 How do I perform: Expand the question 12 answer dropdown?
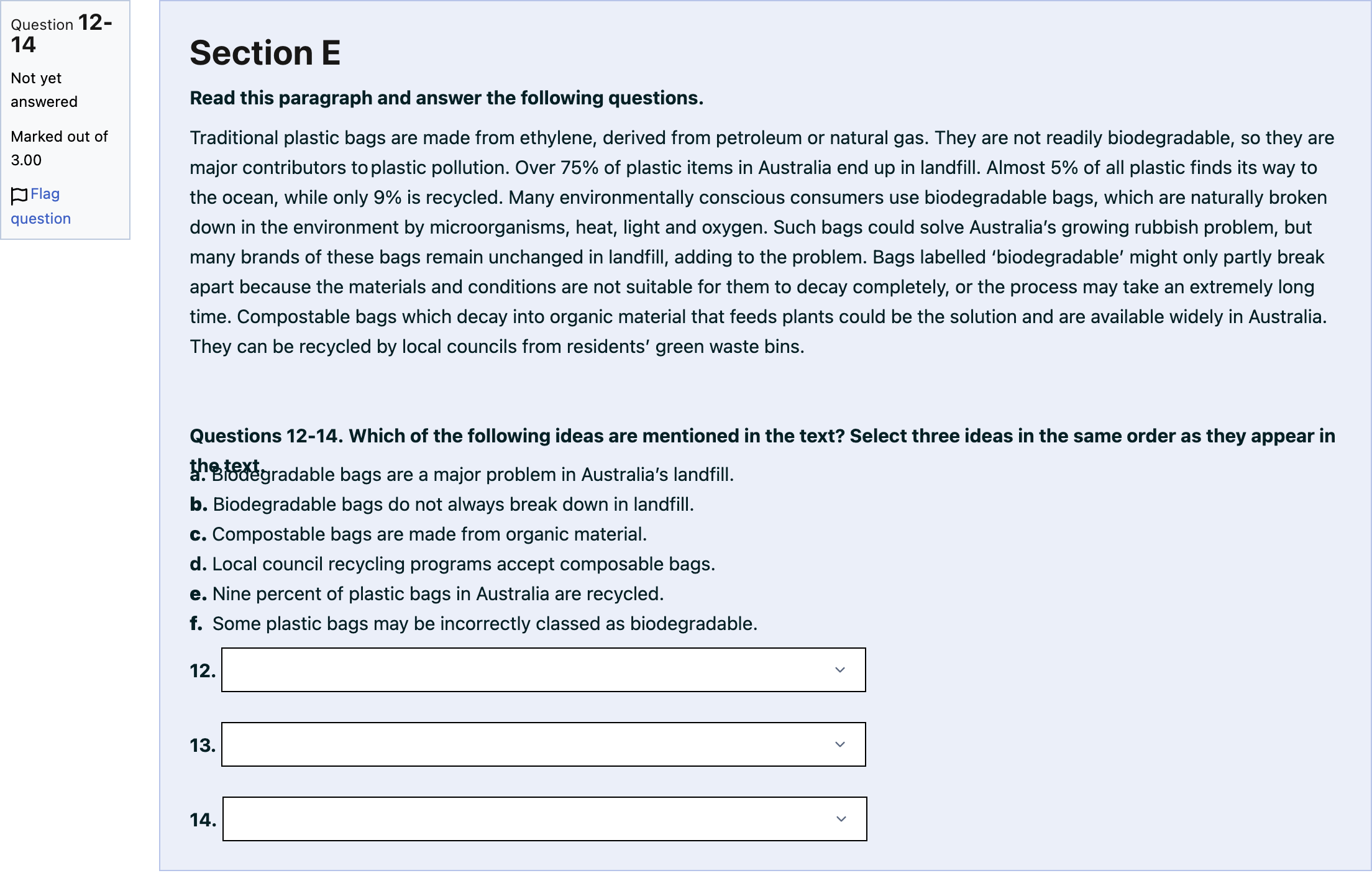tap(543, 670)
